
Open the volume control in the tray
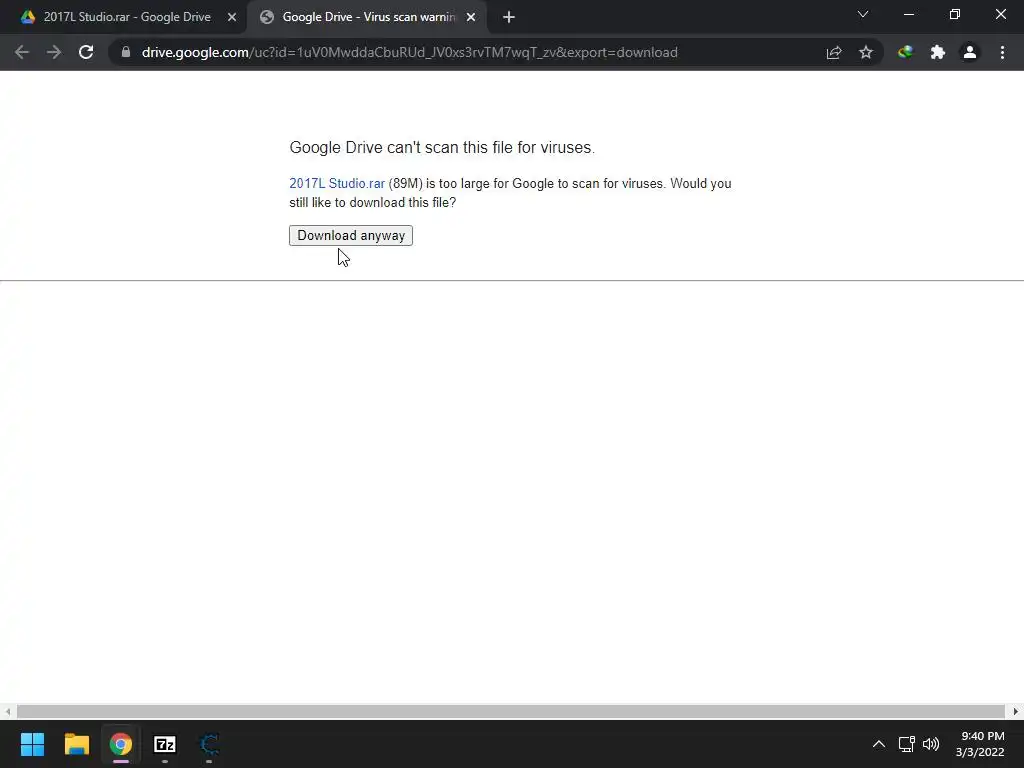tap(931, 744)
